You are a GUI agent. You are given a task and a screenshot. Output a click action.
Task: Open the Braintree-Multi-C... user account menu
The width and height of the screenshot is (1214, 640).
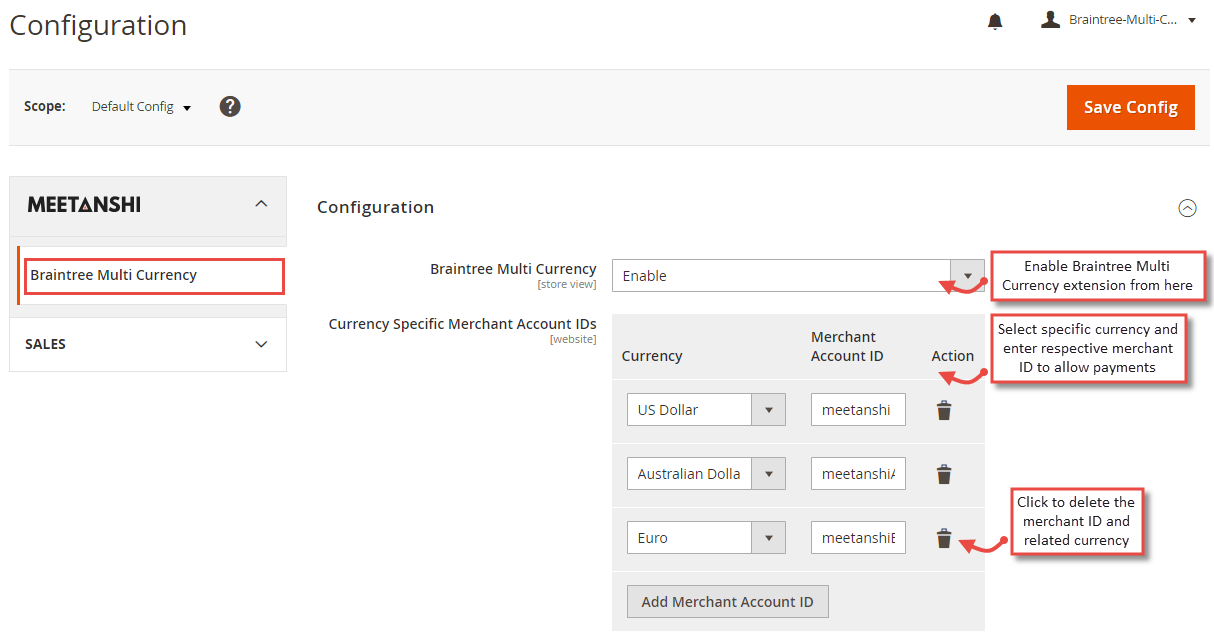click(1118, 20)
